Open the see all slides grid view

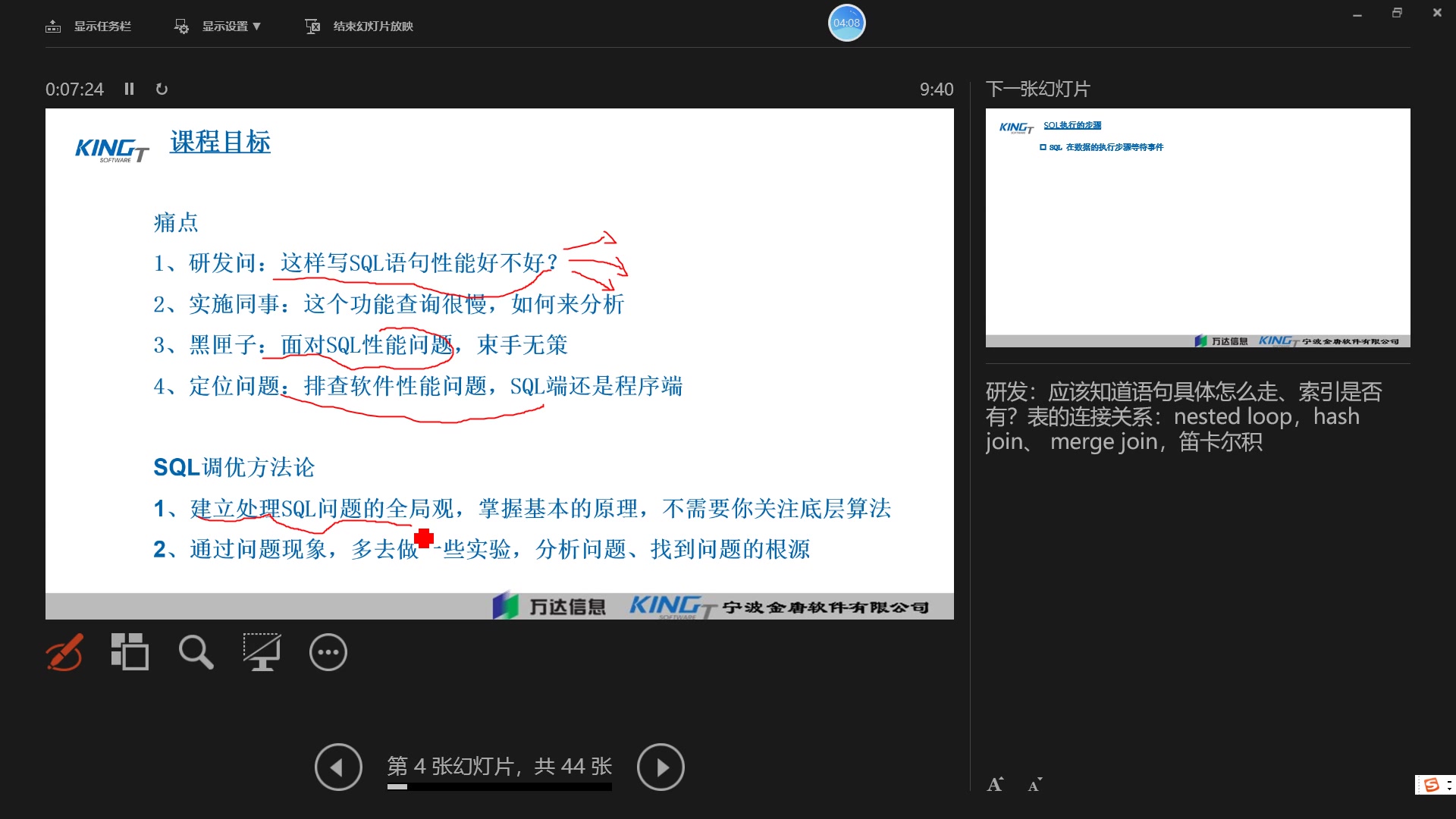[x=130, y=652]
